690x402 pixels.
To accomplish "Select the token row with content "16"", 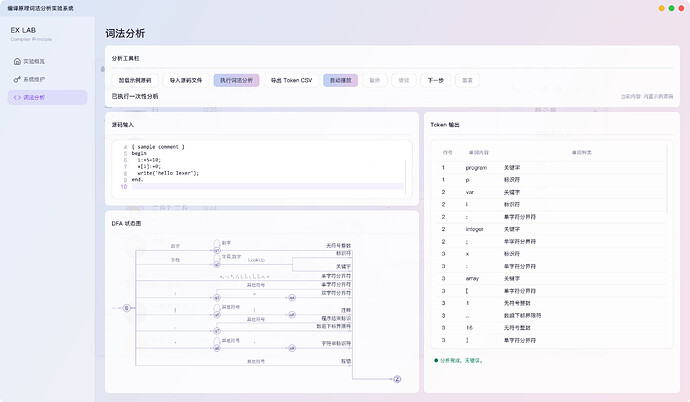I will tap(552, 328).
